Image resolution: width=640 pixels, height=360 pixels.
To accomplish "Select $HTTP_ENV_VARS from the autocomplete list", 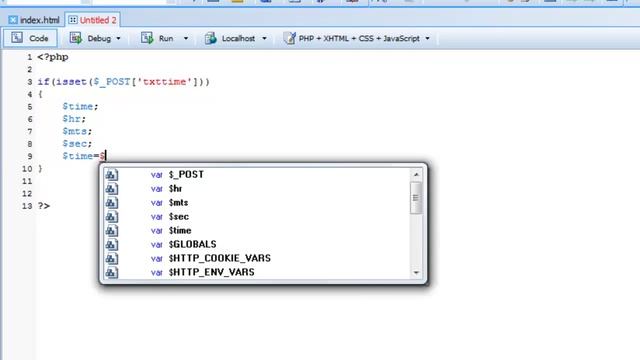I will pyautogui.click(x=256, y=272).
